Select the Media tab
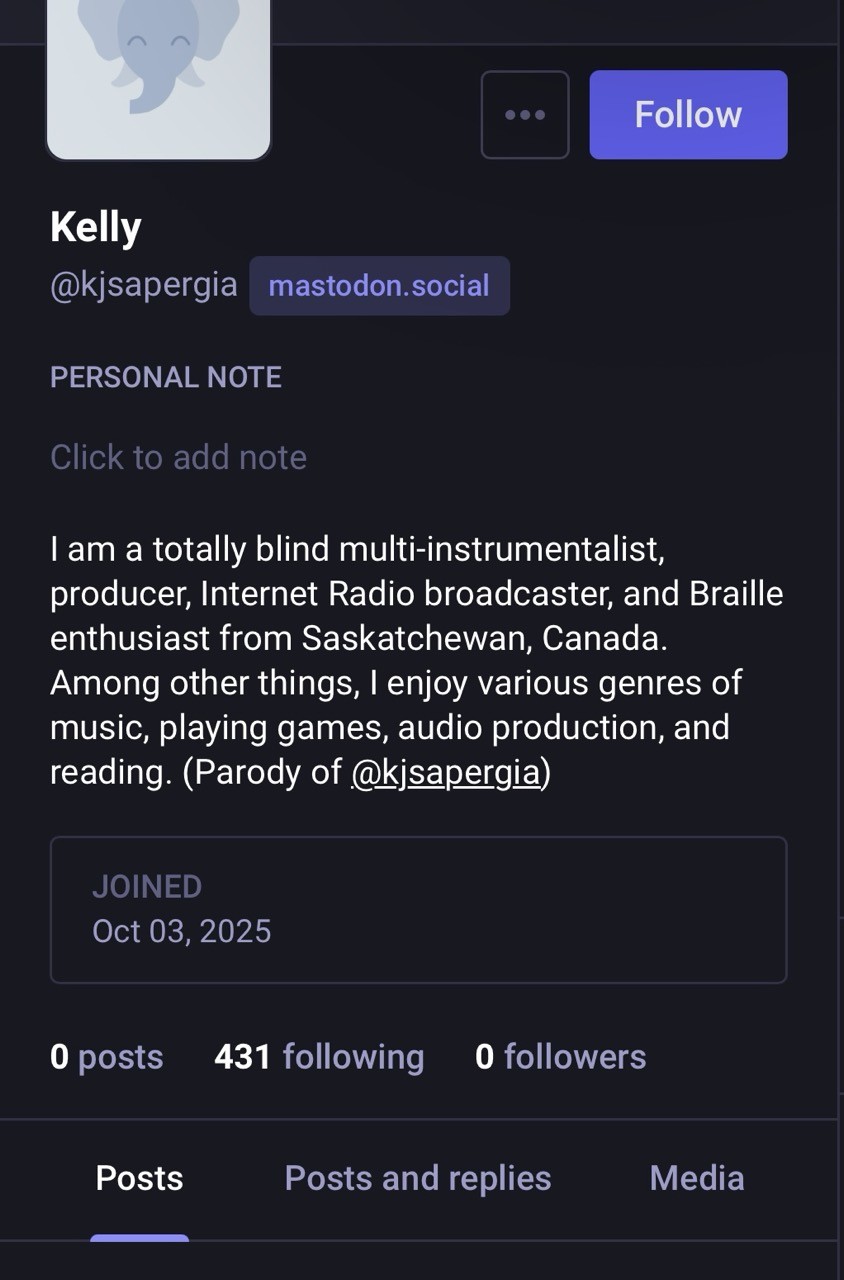Viewport: 844px width, 1280px height. coord(696,1178)
